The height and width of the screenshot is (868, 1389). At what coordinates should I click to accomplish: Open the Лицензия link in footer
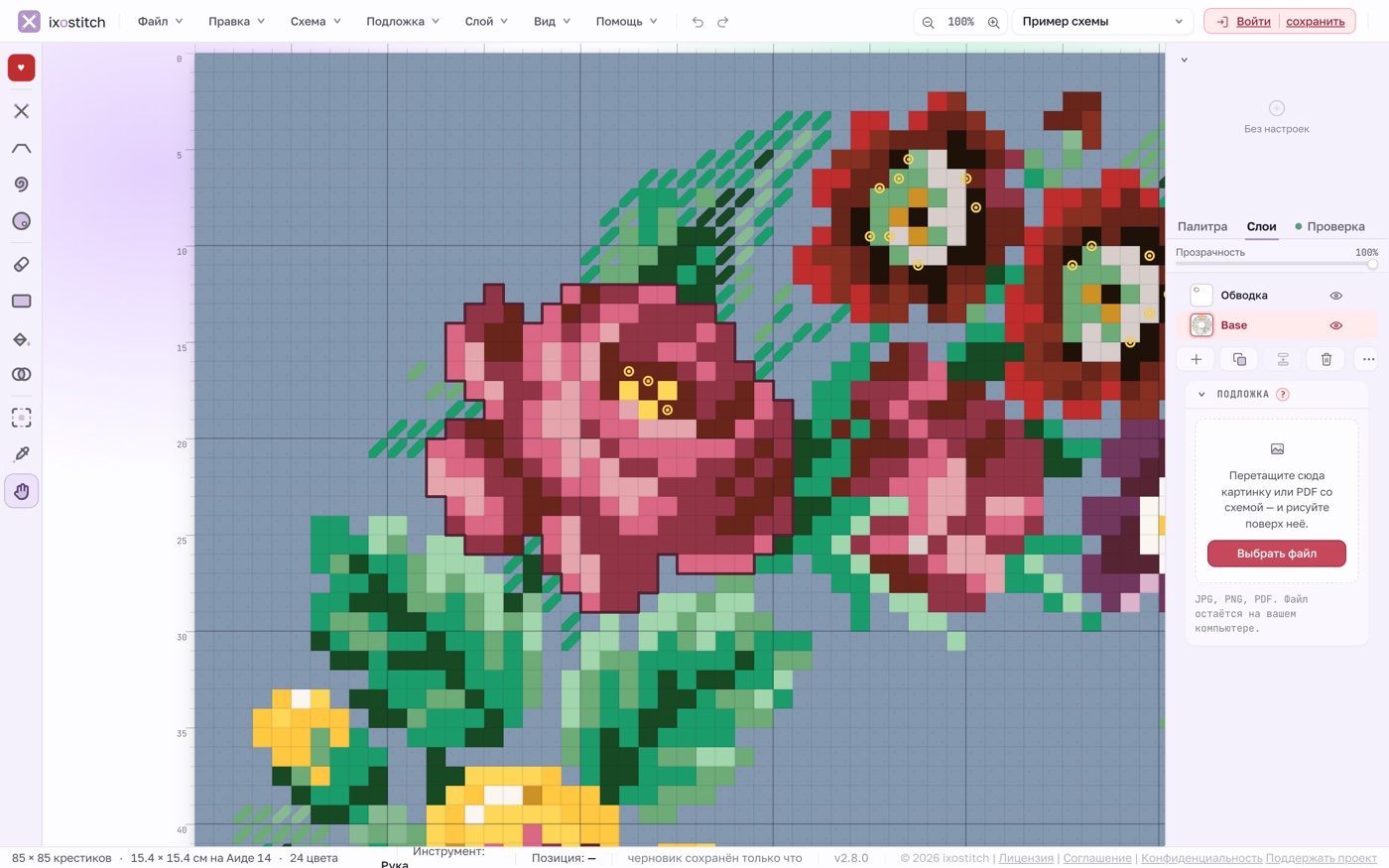pos(1026,858)
